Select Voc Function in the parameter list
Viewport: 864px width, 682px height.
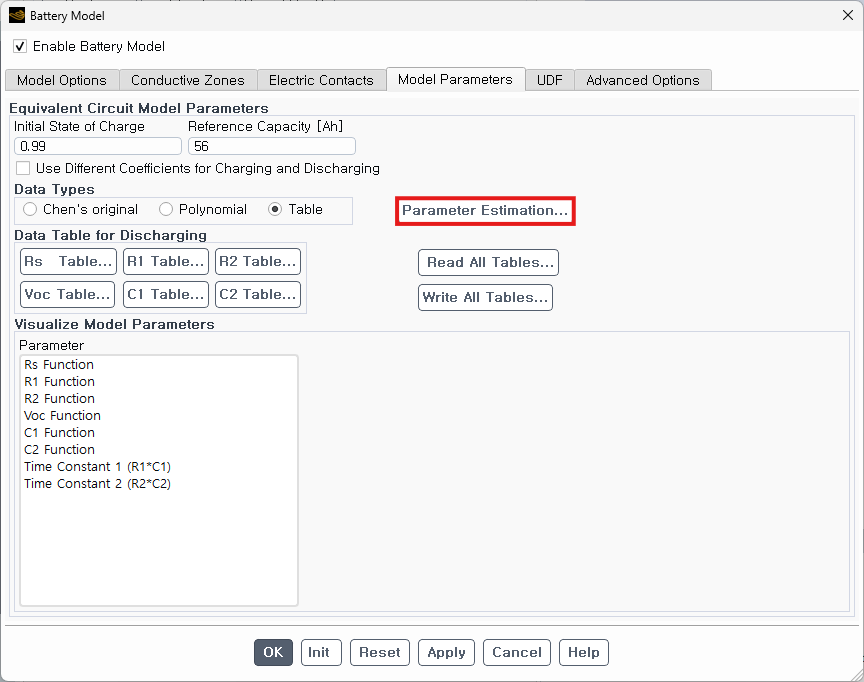coord(62,416)
